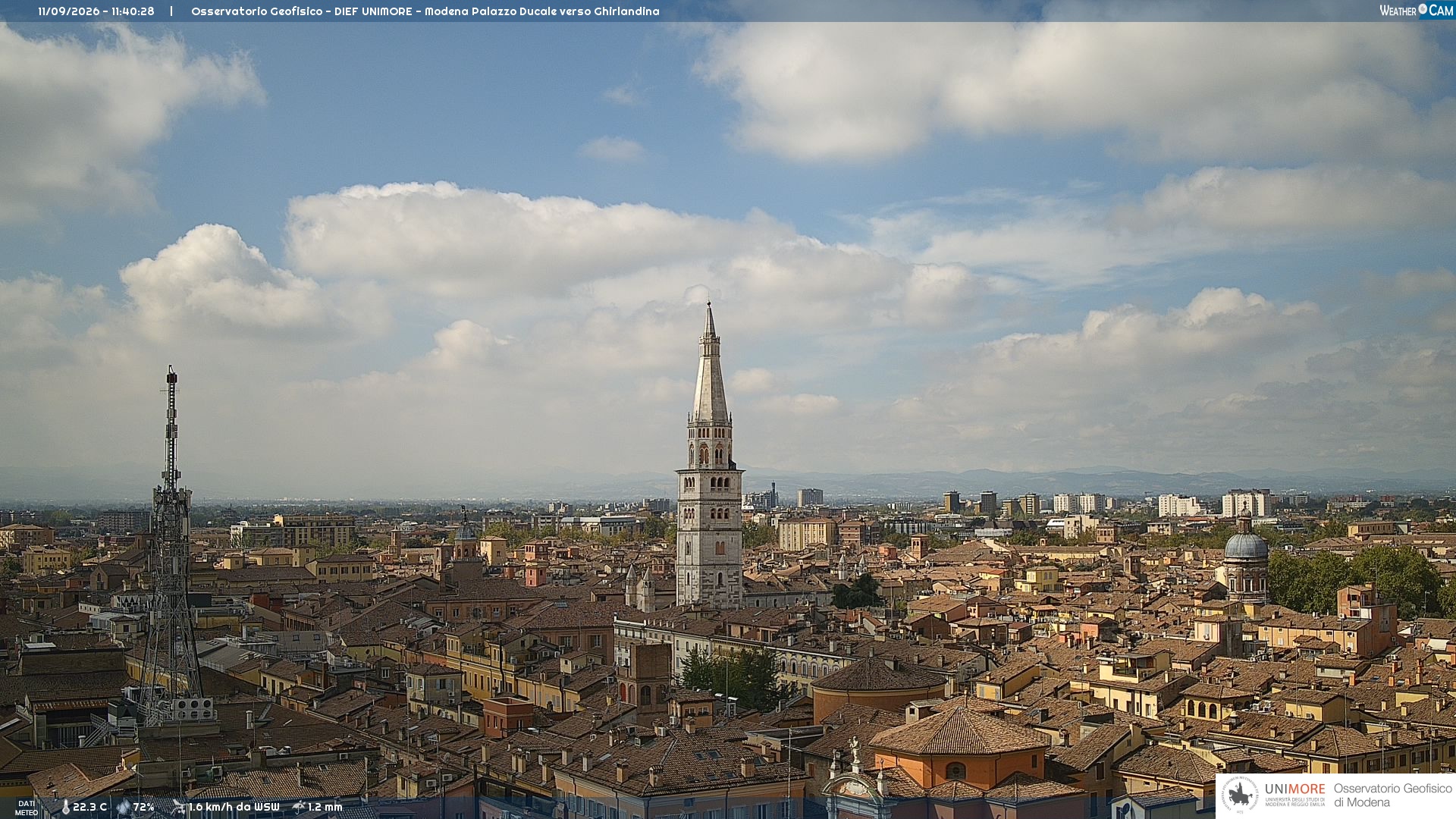Click the orange octagonal building roof
Screen dimensions: 1456x819
[x=960, y=733]
